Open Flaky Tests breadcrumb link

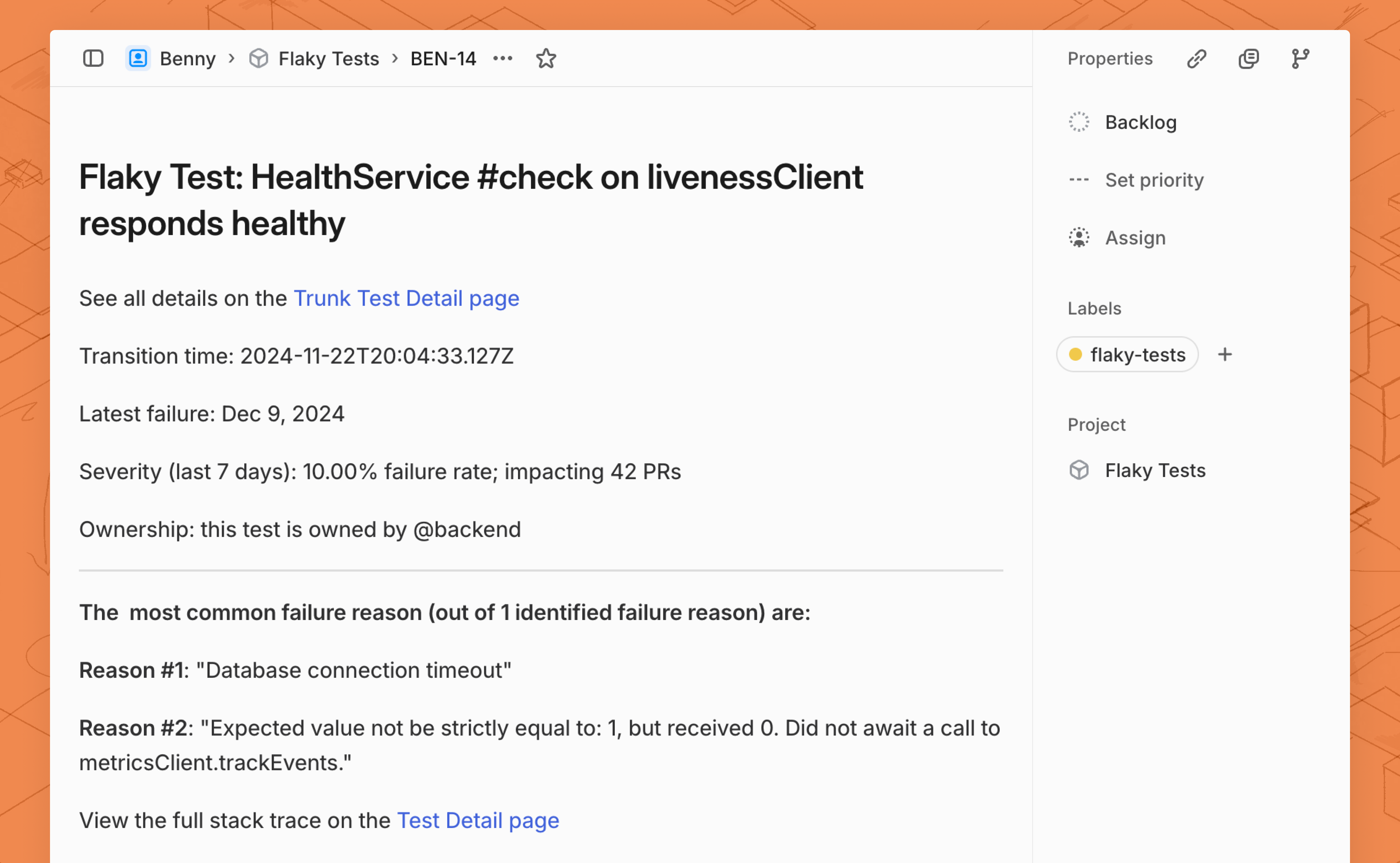pyautogui.click(x=328, y=58)
